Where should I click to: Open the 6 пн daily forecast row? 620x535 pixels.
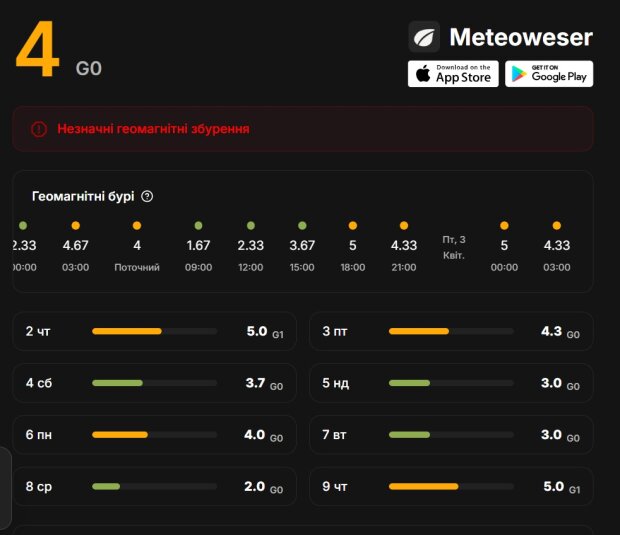154,435
